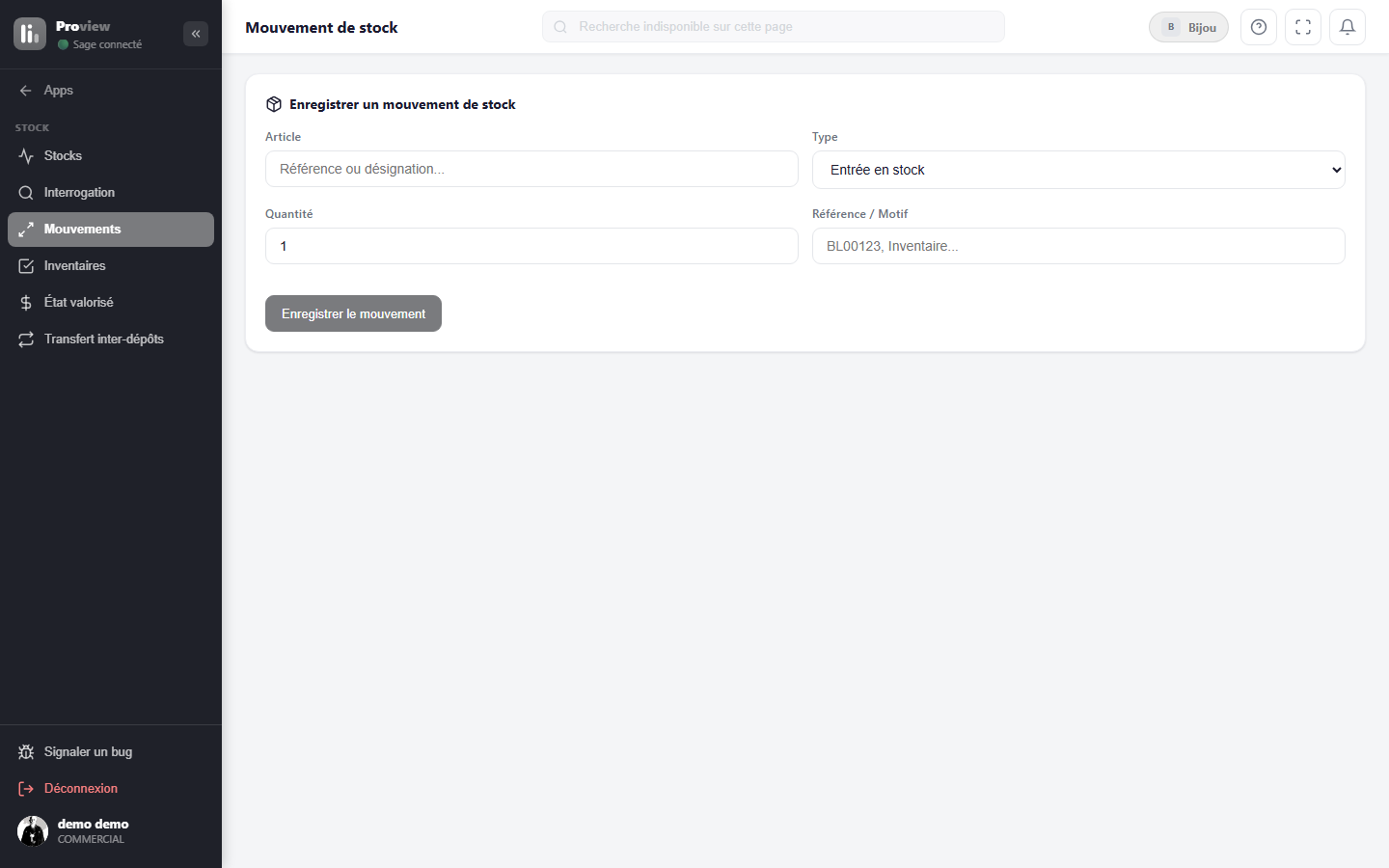Click the Interrogation magnifier icon

(x=26, y=193)
